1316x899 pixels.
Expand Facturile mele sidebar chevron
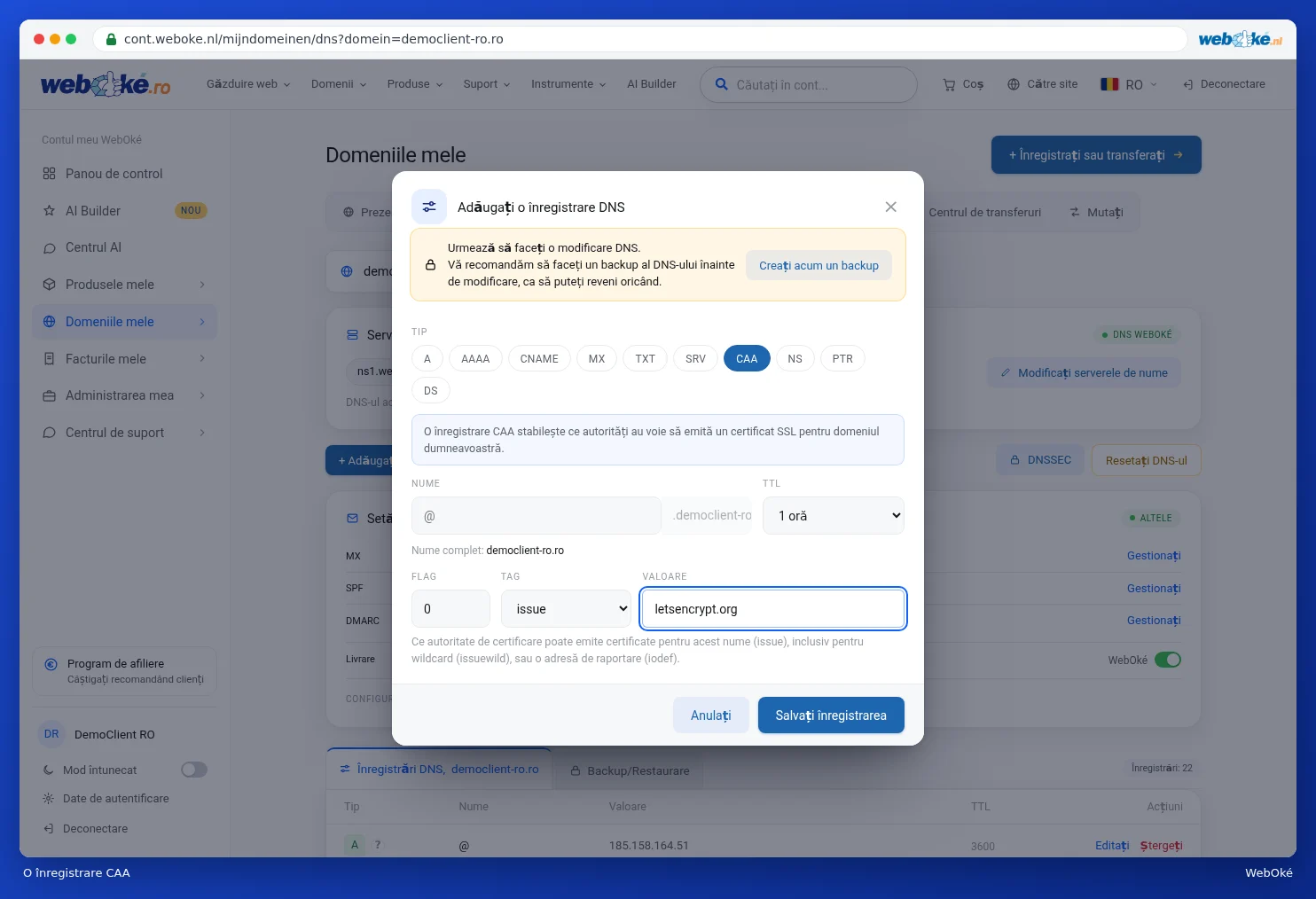click(x=202, y=359)
